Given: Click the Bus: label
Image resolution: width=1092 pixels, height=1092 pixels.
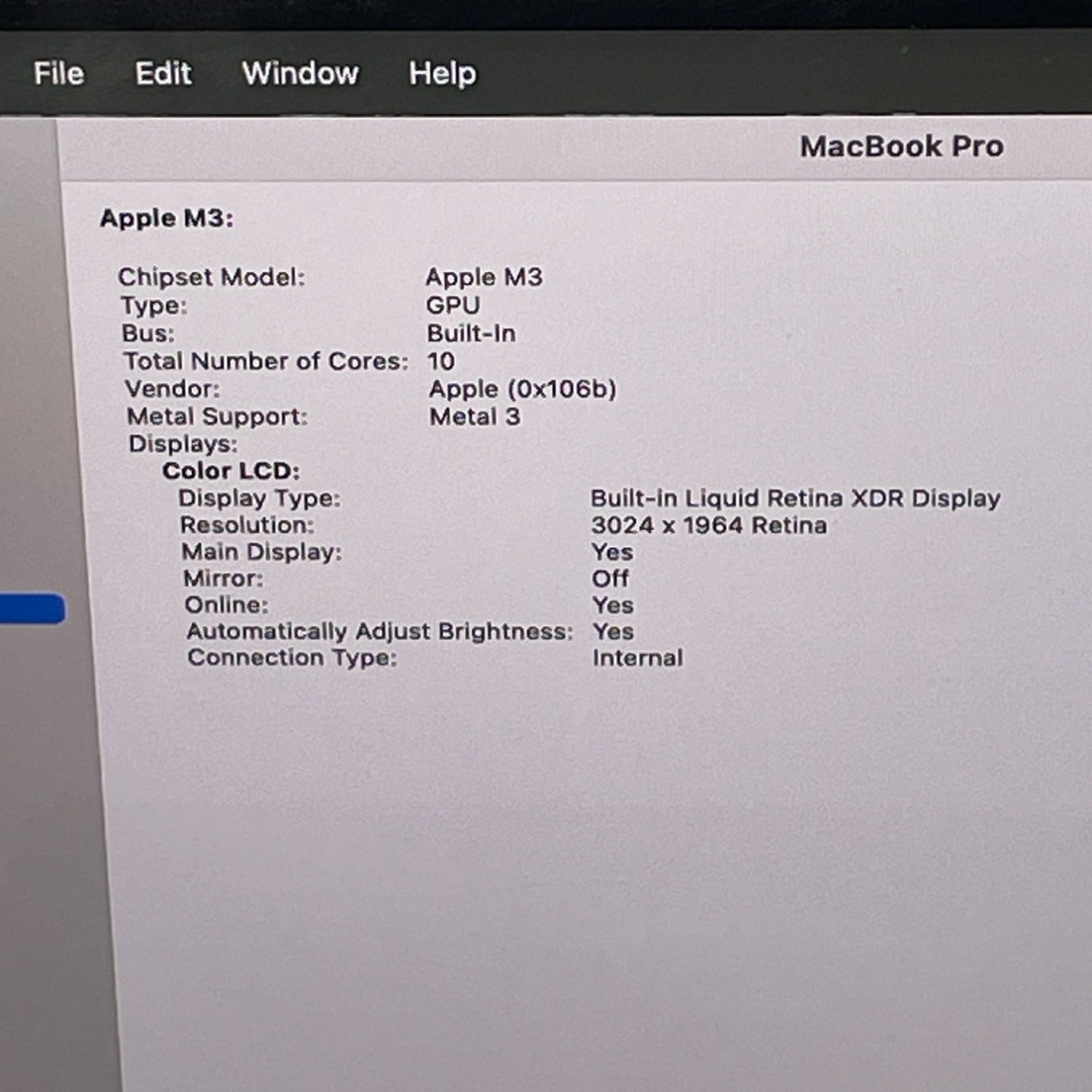Looking at the screenshot, I should (148, 333).
